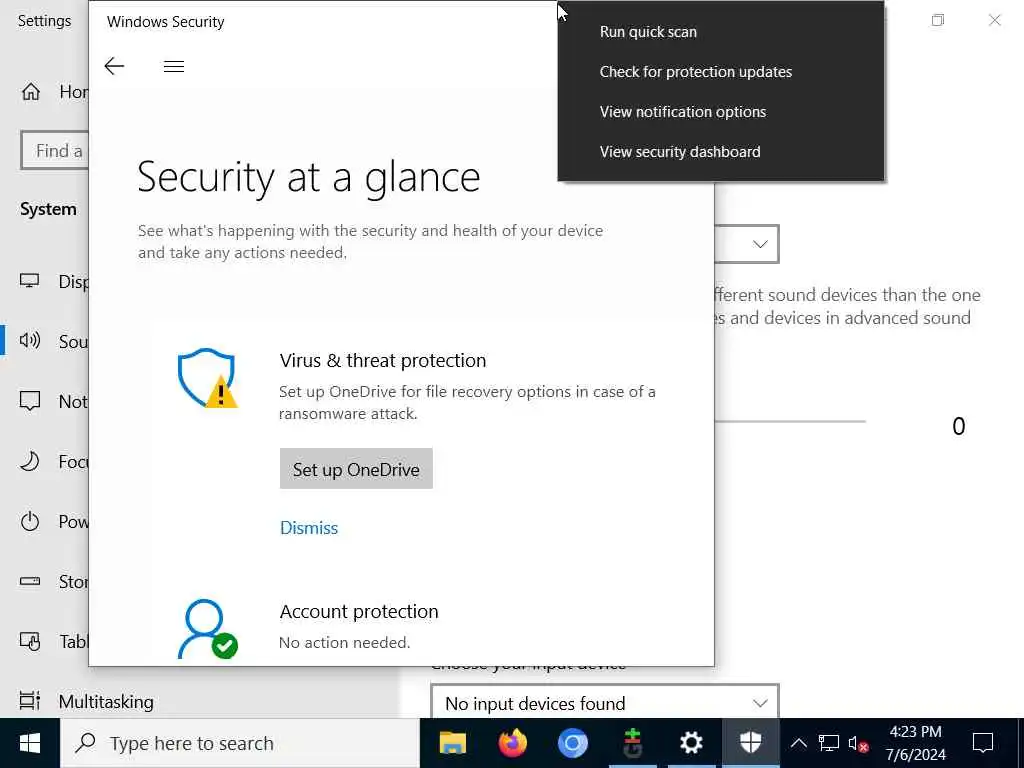This screenshot has width=1024, height=768.
Task: Open the Windows Security hamburger menu
Action: click(174, 67)
